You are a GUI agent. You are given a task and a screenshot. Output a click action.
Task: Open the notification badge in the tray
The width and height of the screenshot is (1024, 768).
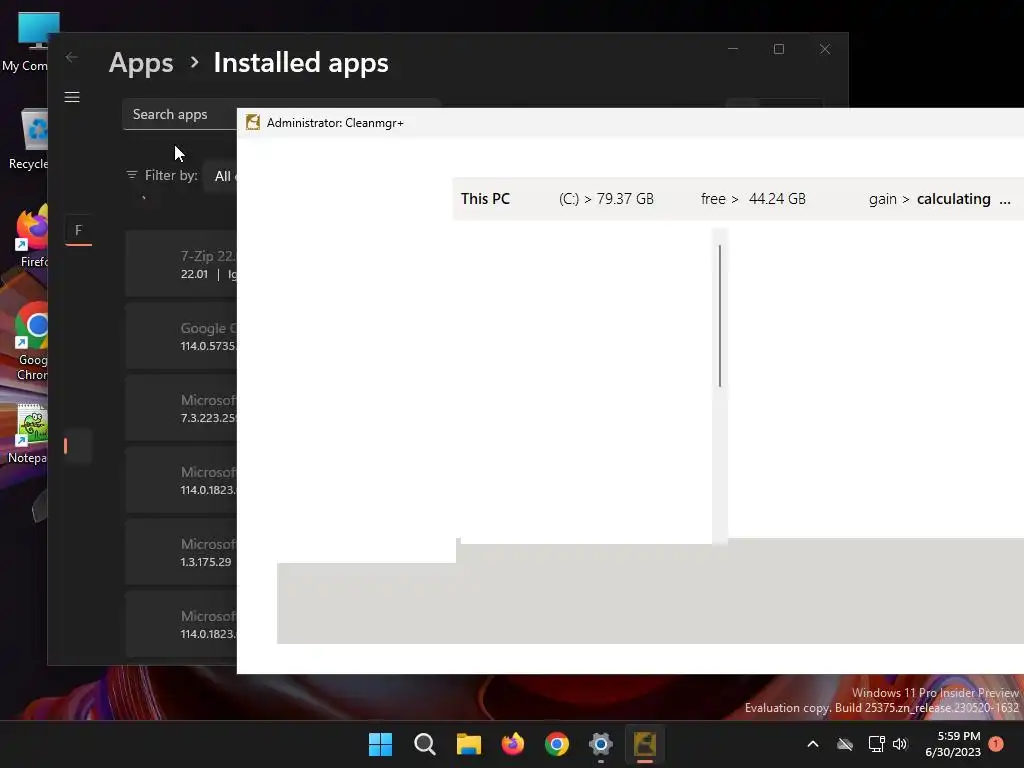click(x=996, y=744)
